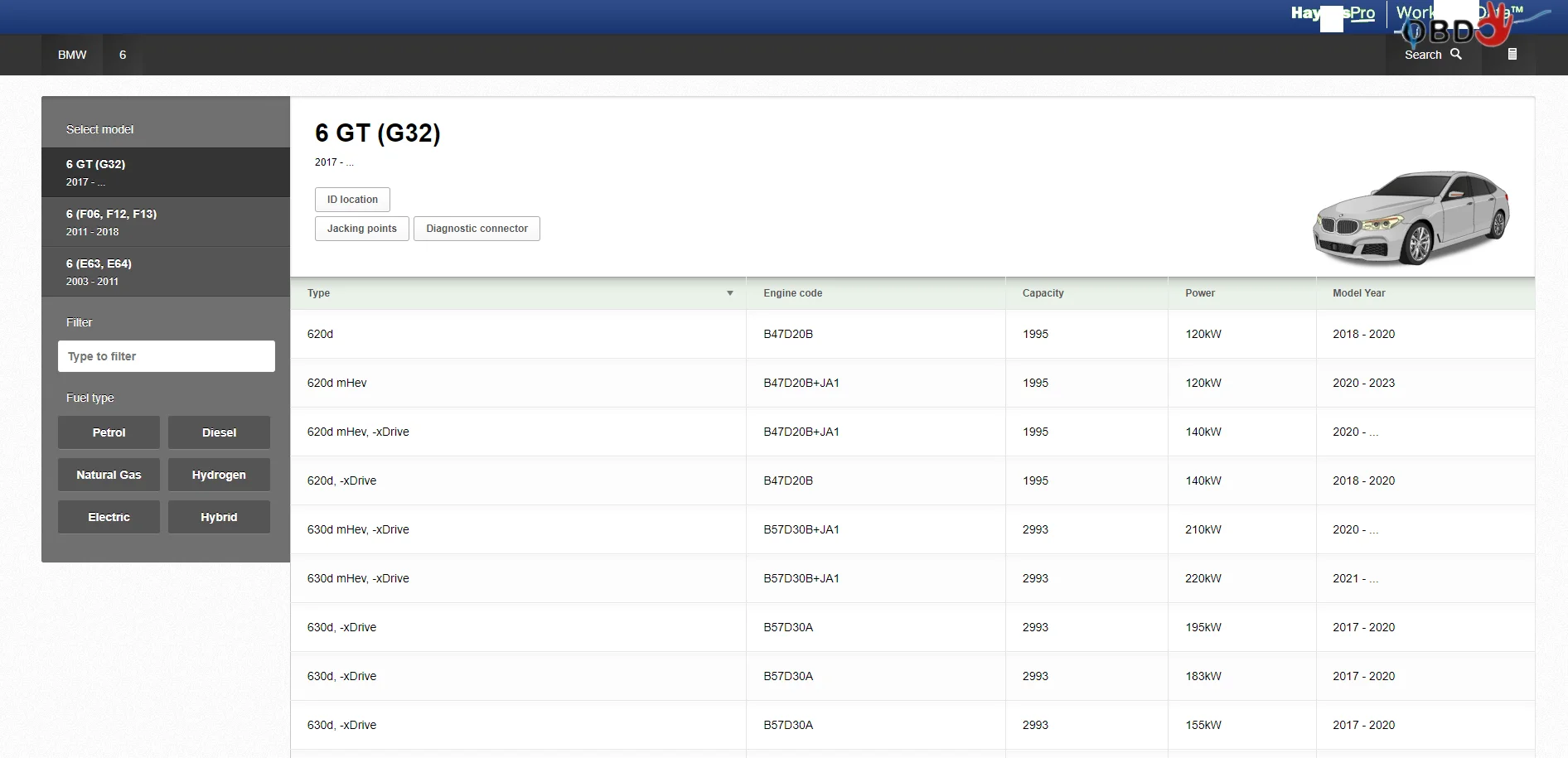Click the Jacking points button
This screenshot has height=758, width=1568.
click(361, 229)
